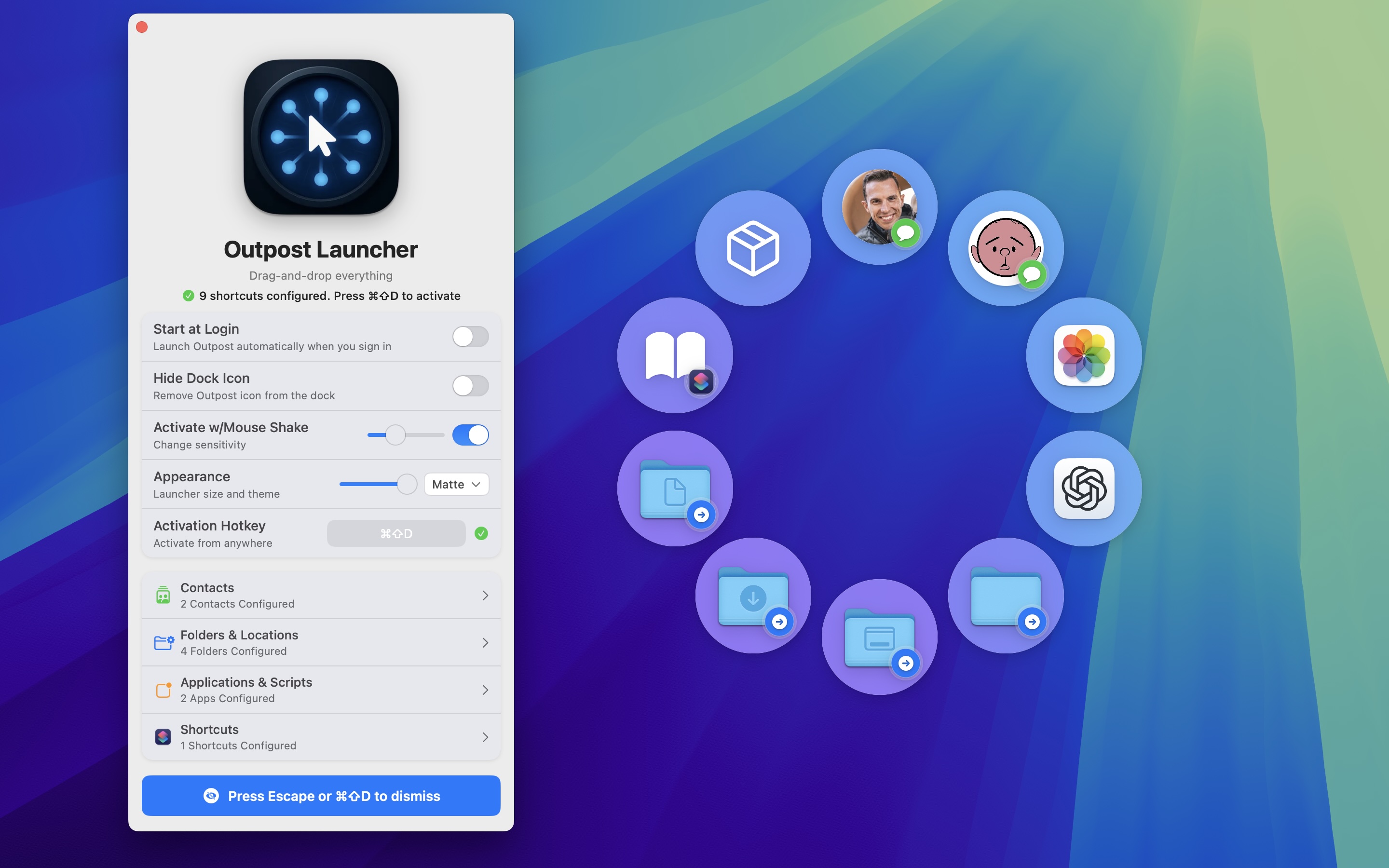The image size is (1389, 868).
Task: Turn on Hide Dock Icon switch
Action: [x=470, y=386]
